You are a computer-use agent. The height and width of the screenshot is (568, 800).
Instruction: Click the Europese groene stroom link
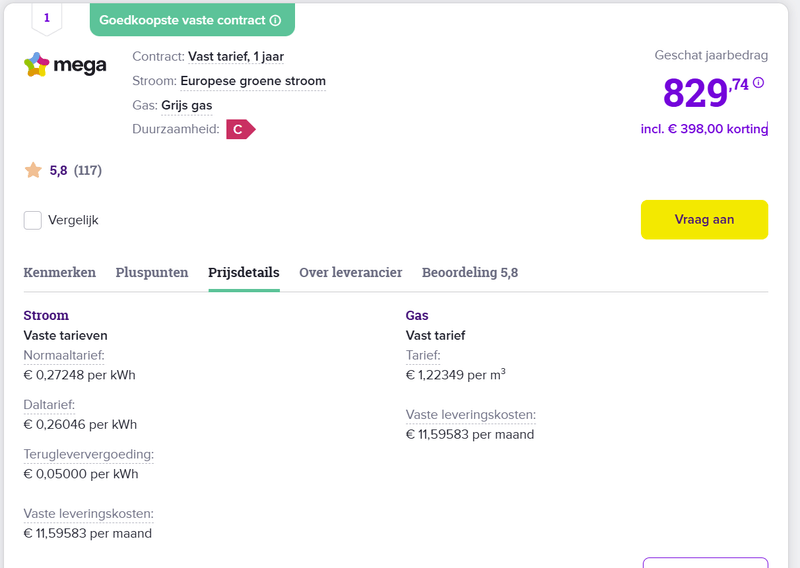(253, 81)
